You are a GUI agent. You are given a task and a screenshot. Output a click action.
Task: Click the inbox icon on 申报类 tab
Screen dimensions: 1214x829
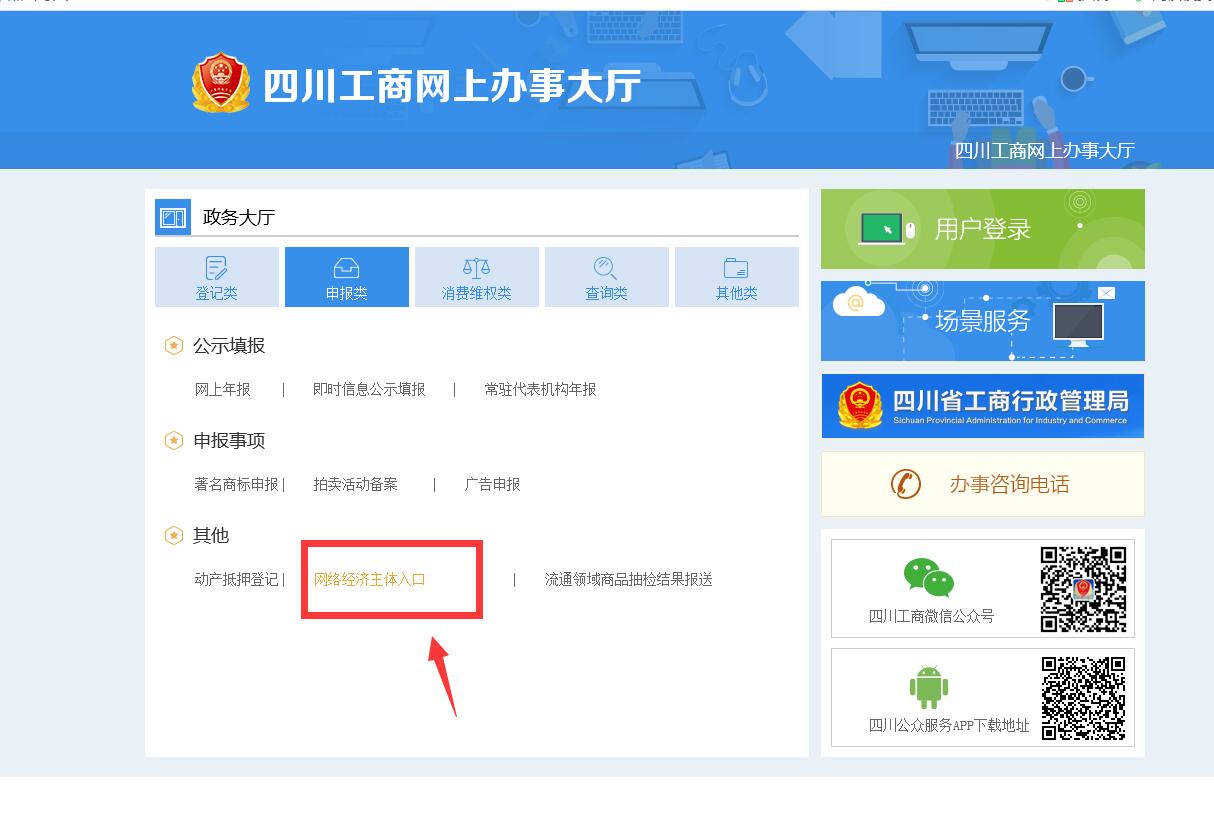pyautogui.click(x=346, y=265)
